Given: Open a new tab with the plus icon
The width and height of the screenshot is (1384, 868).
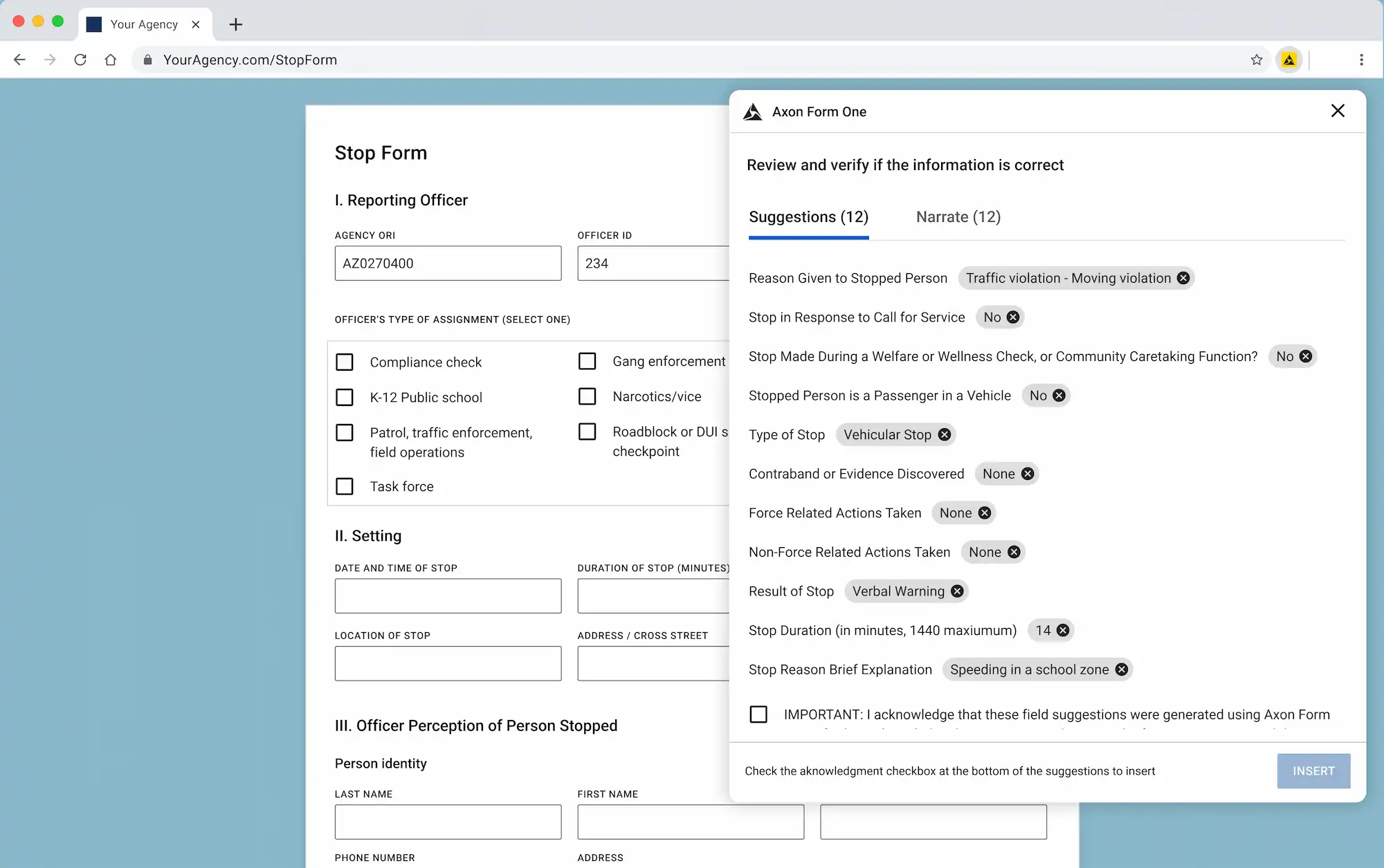Looking at the screenshot, I should point(235,24).
